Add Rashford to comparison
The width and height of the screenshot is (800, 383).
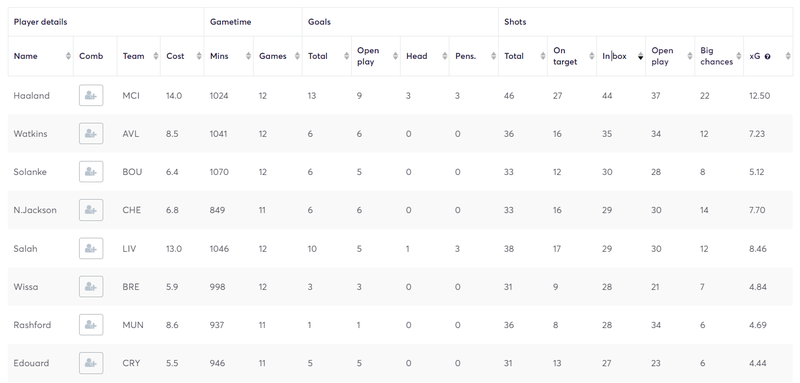(x=91, y=325)
